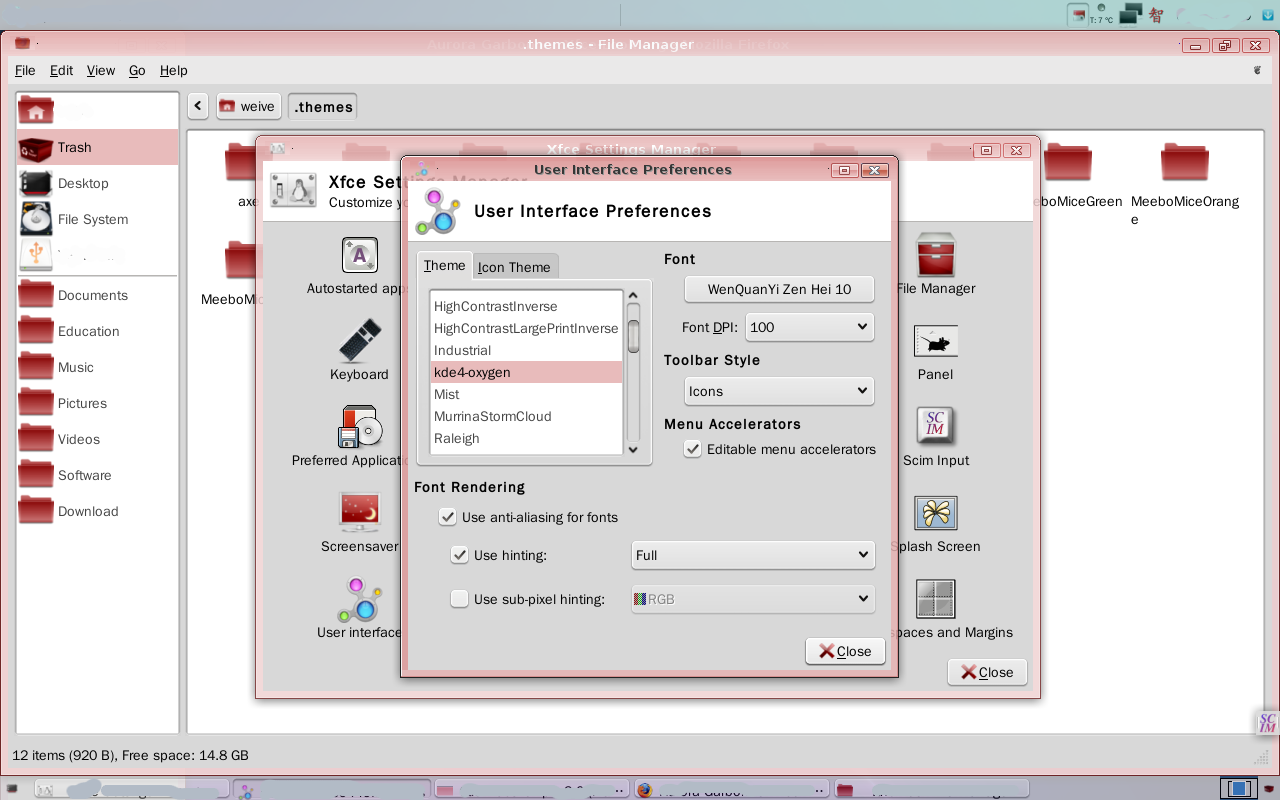Open Scim Input settings icon
The width and height of the screenshot is (1280, 800).
click(x=936, y=426)
